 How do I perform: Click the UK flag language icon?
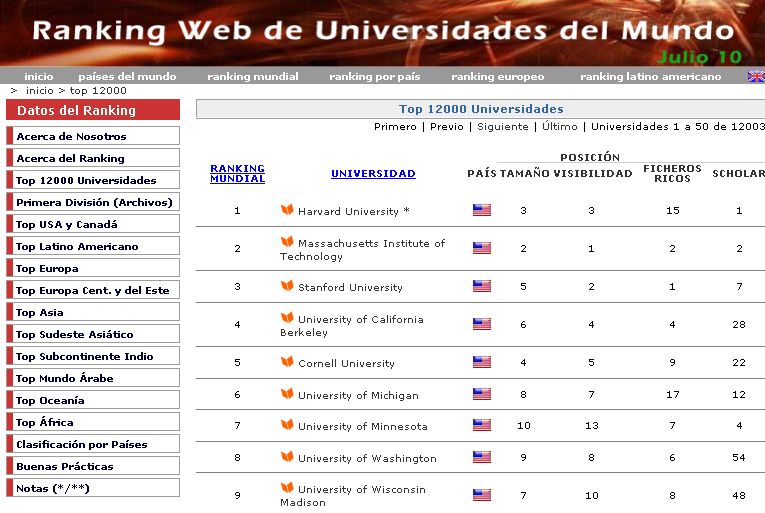coord(757,77)
